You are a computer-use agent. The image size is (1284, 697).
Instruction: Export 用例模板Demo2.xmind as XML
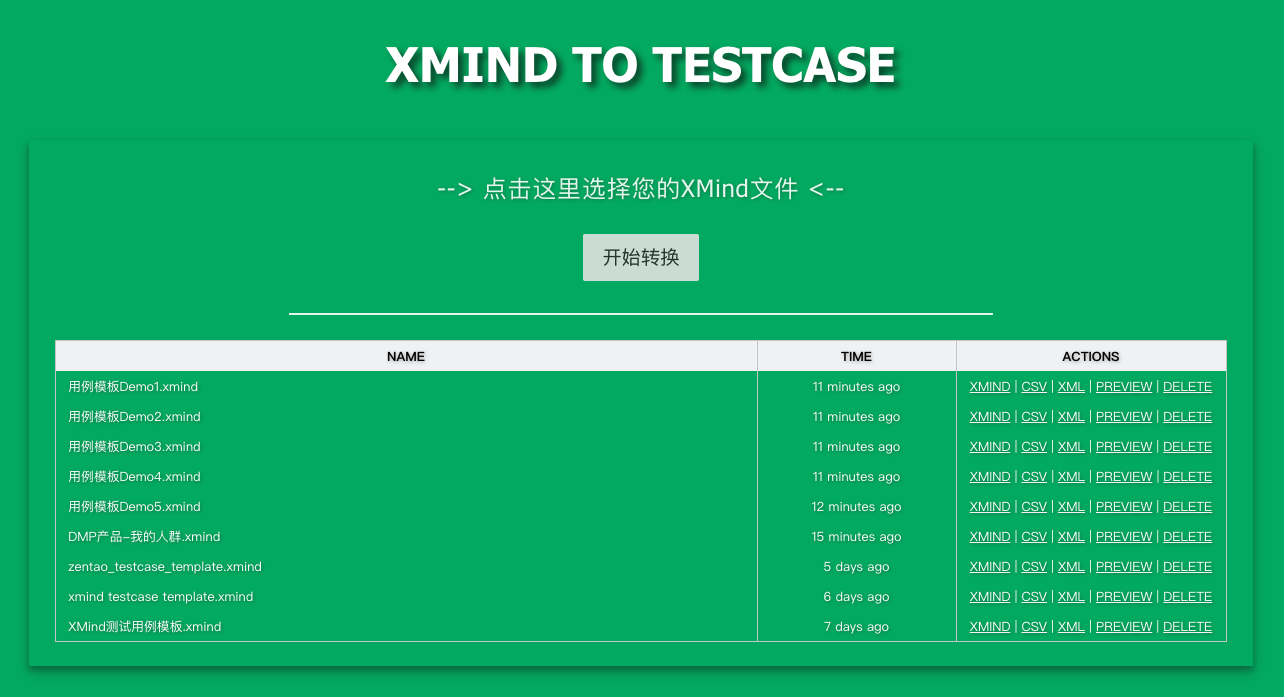pyautogui.click(x=1071, y=416)
